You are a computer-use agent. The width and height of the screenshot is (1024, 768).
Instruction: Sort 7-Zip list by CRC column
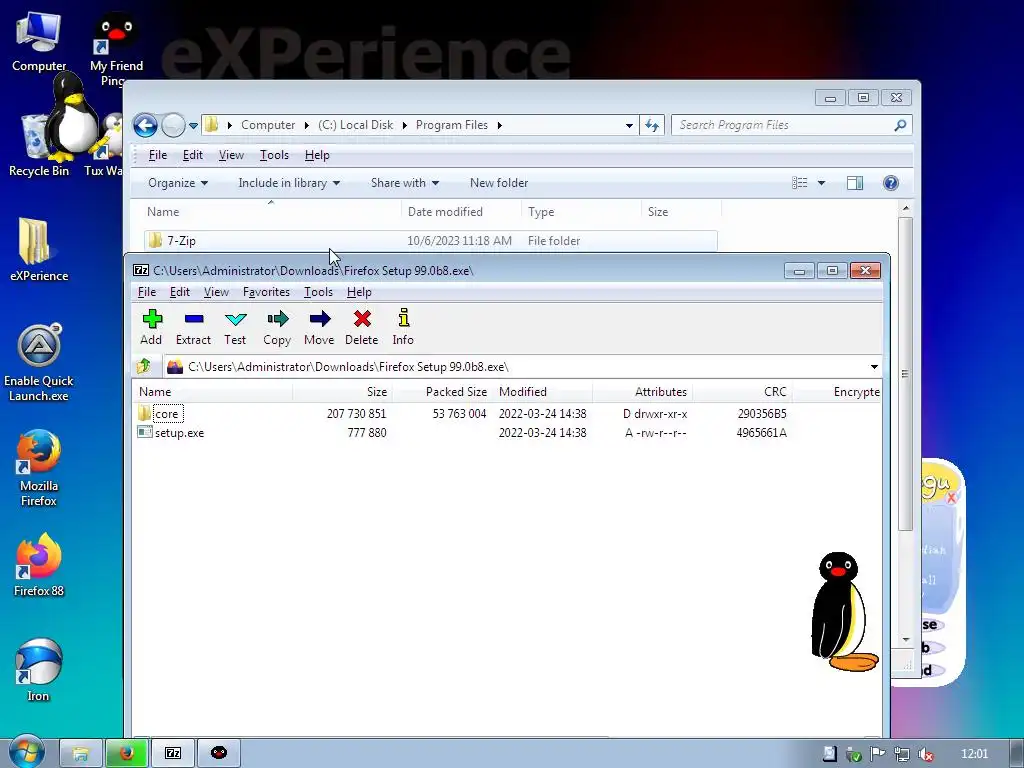(x=743, y=392)
